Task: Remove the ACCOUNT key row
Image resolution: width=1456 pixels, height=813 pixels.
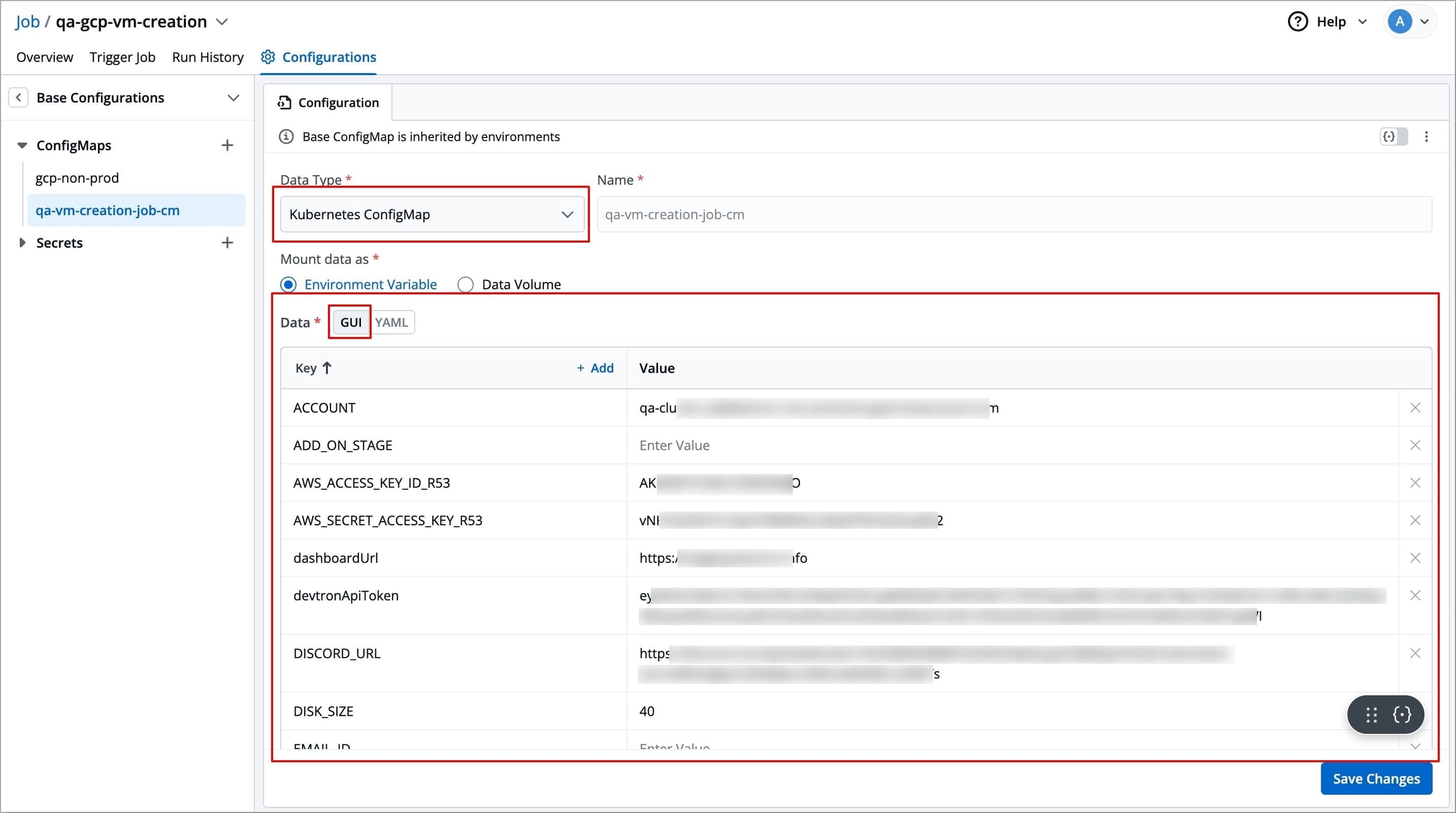Action: [1415, 408]
